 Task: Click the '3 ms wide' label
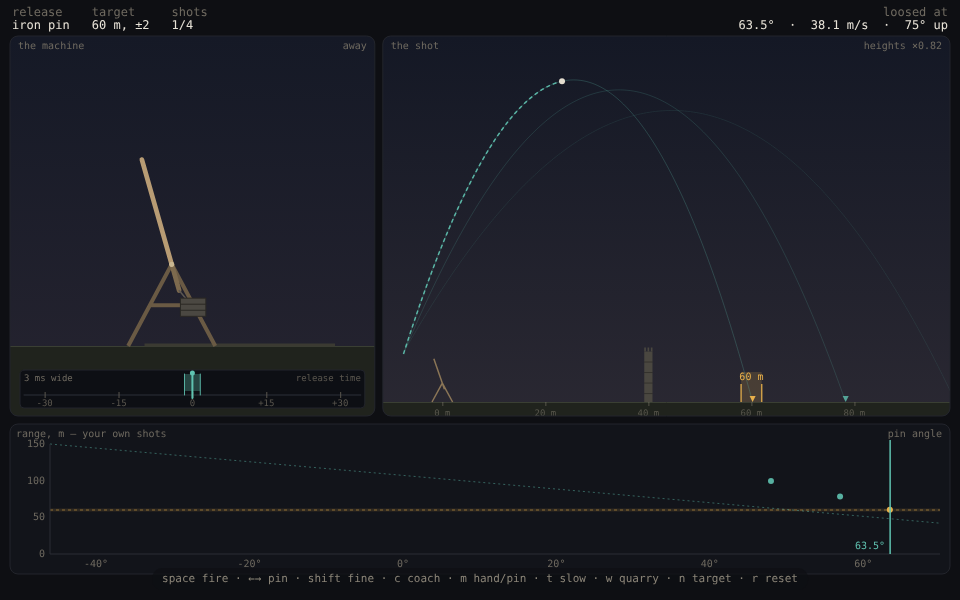coord(48,378)
